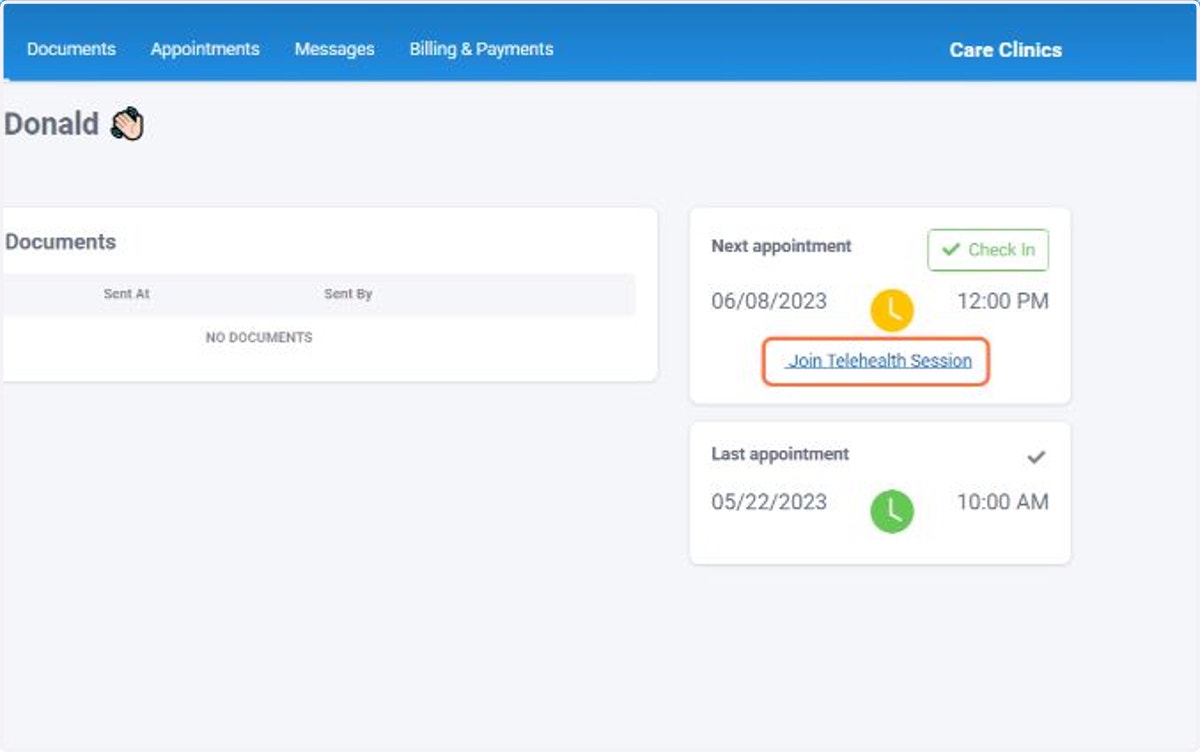The width and height of the screenshot is (1200, 752).
Task: Click the NO DOCUMENTS text
Action: click(259, 338)
